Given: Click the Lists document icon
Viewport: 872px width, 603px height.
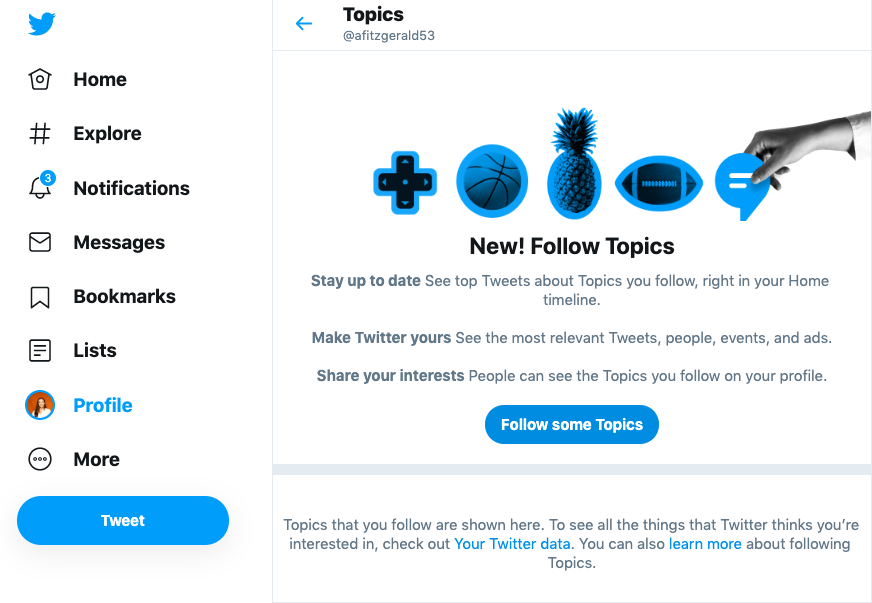Looking at the screenshot, I should [39, 350].
